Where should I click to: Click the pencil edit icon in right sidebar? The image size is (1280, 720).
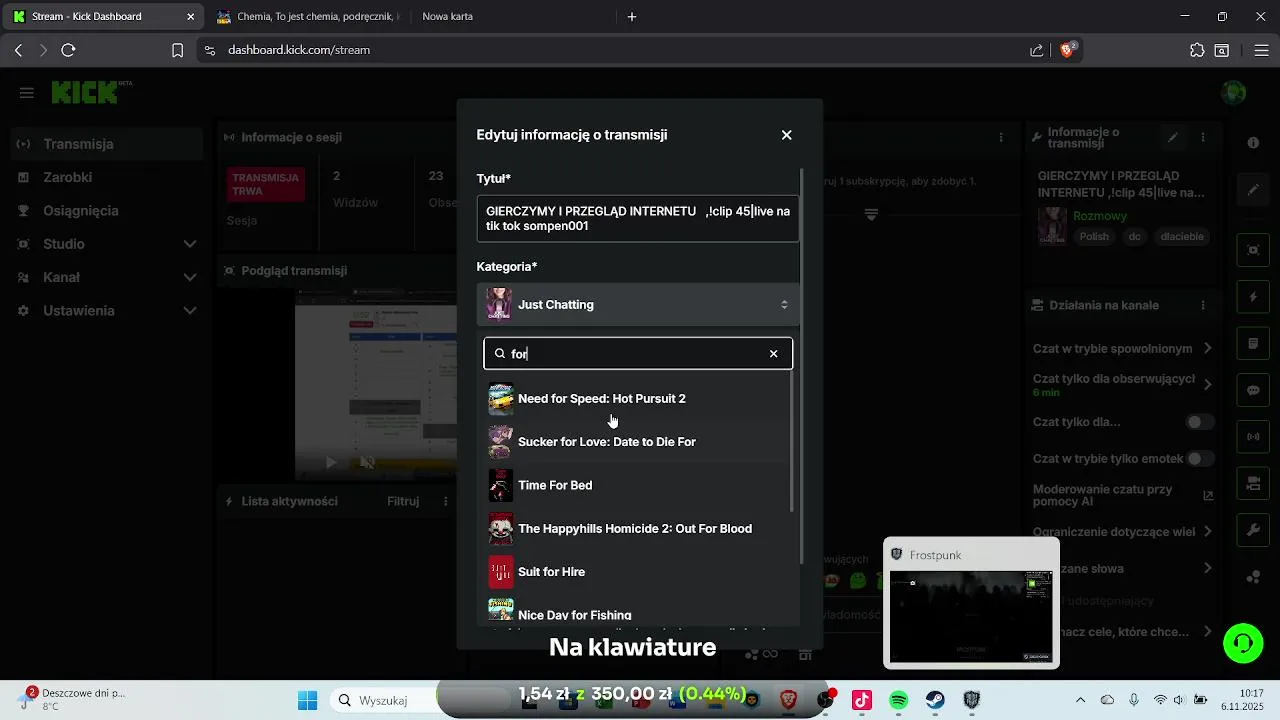coord(1253,189)
